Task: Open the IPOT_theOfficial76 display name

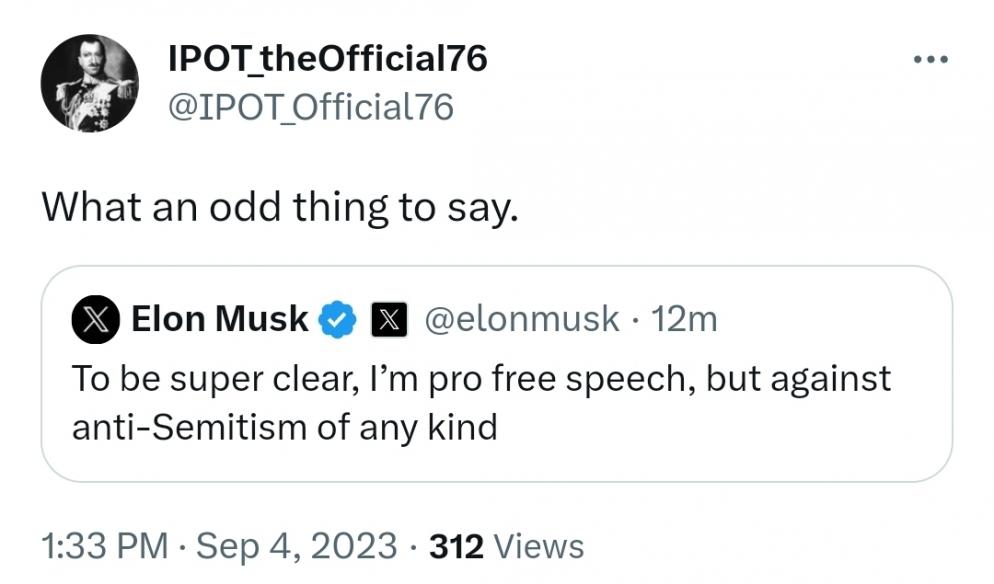Action: (x=328, y=58)
